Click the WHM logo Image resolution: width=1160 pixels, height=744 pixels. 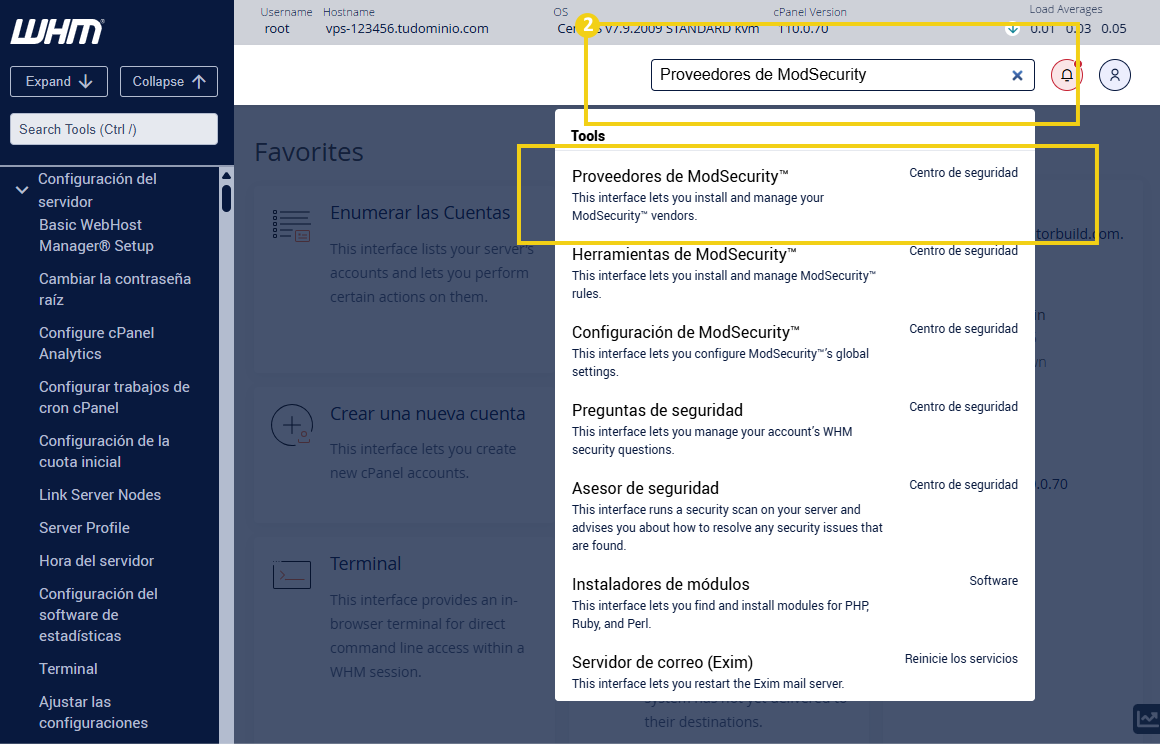tap(57, 32)
